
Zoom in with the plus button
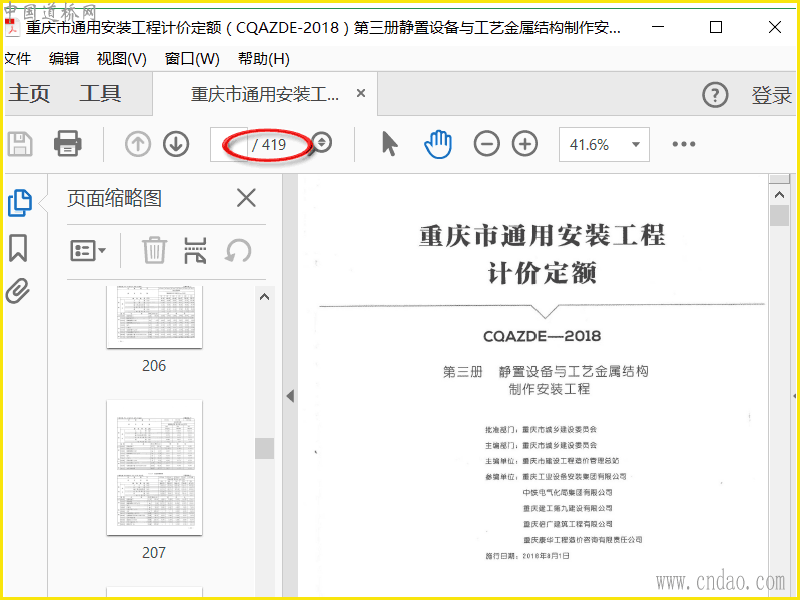point(525,144)
